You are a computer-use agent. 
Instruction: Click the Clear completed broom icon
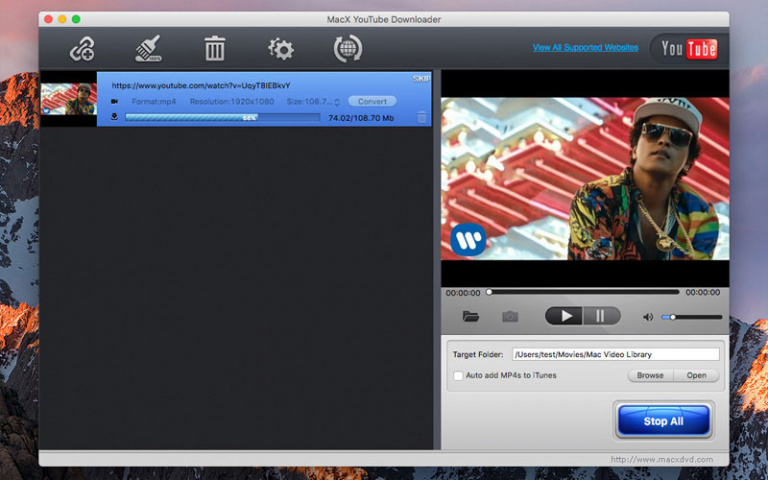[x=148, y=48]
